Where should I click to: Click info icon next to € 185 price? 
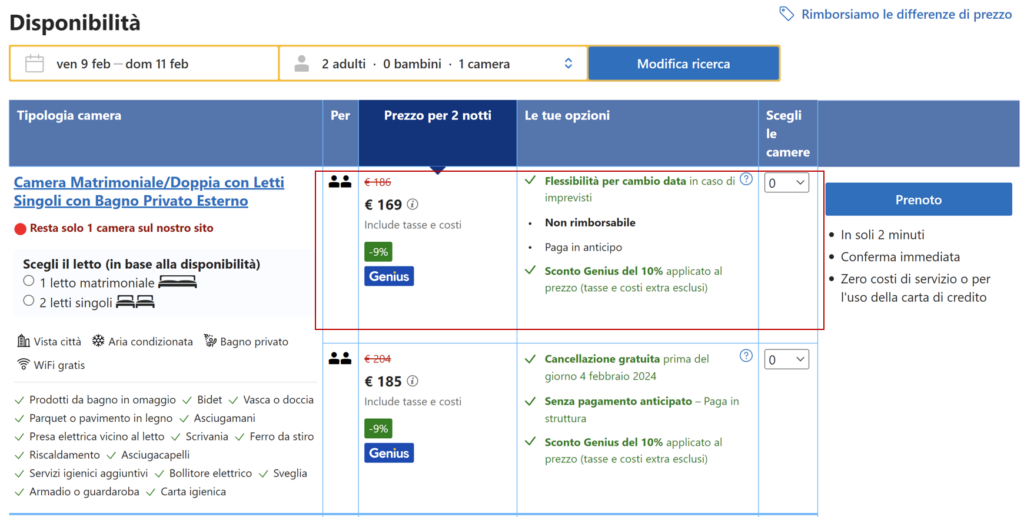click(413, 382)
